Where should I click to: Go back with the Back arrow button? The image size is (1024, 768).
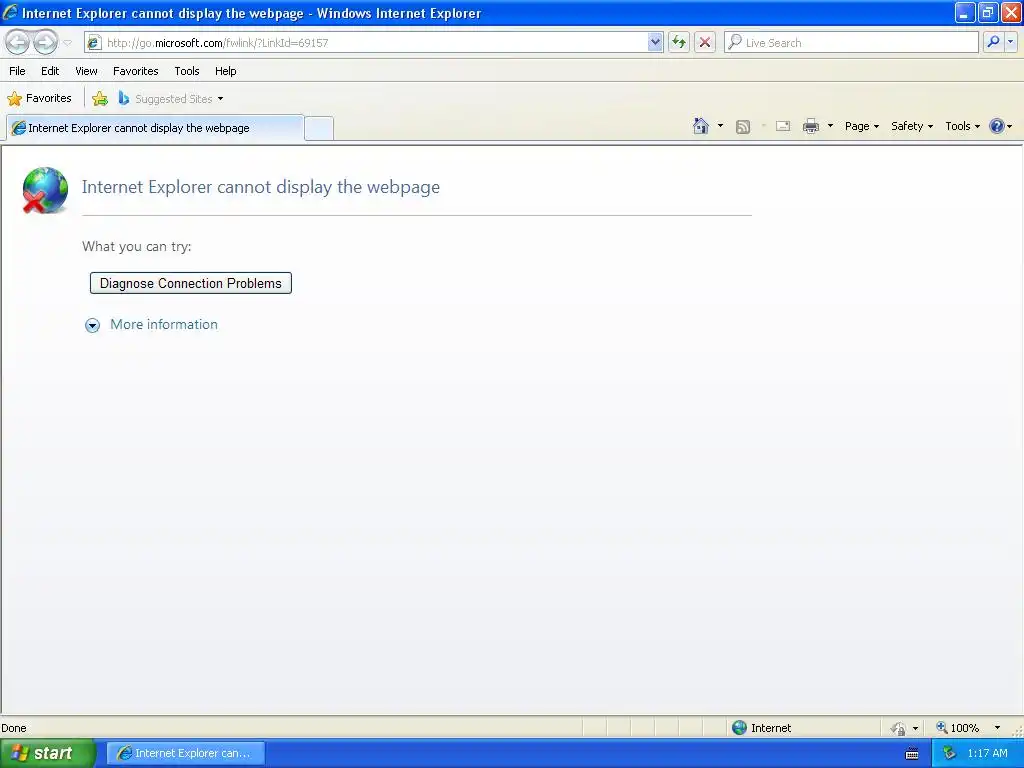18,42
